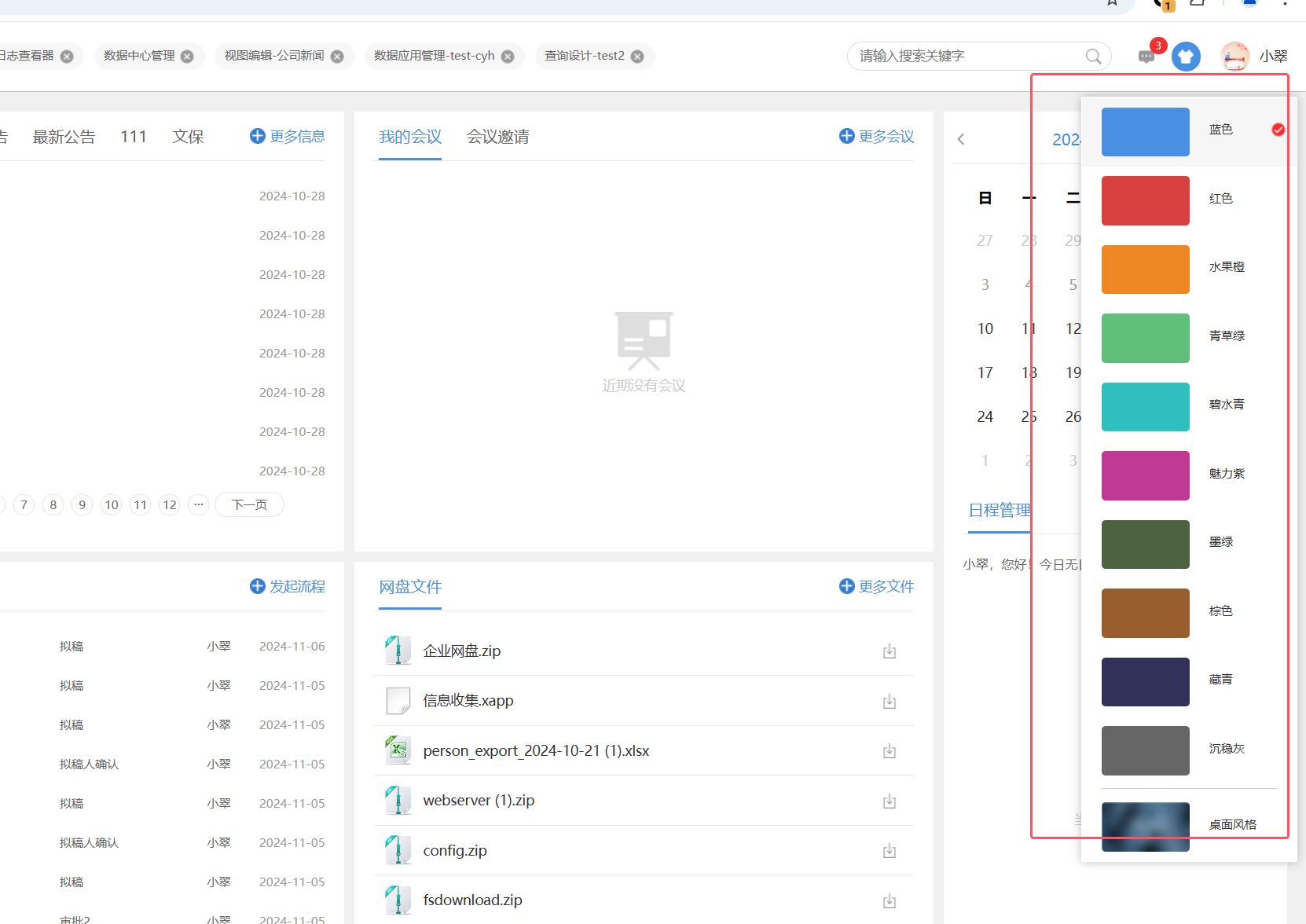Click the 更多会议 link
This screenshot has width=1306, height=924.
[877, 137]
